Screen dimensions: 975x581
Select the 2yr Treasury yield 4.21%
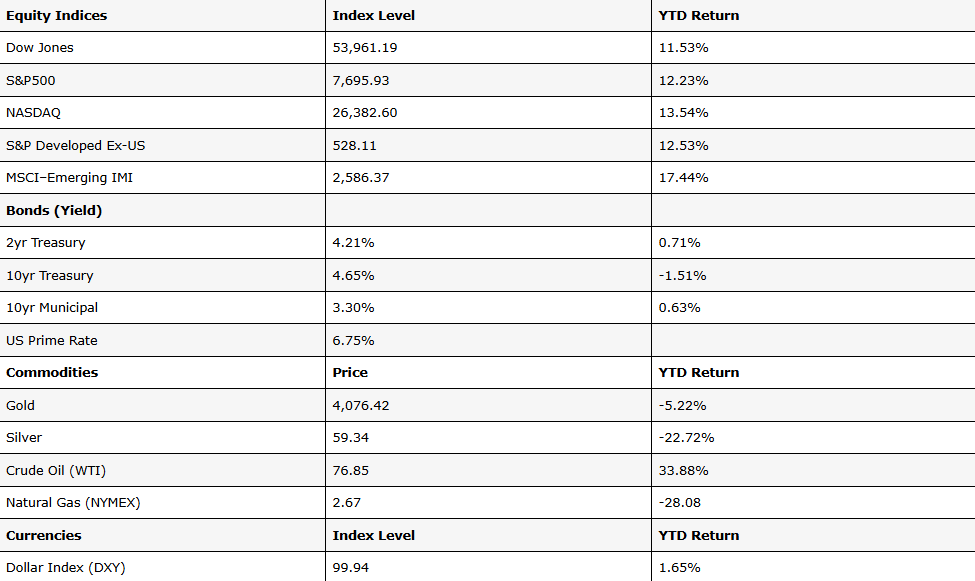tap(353, 243)
